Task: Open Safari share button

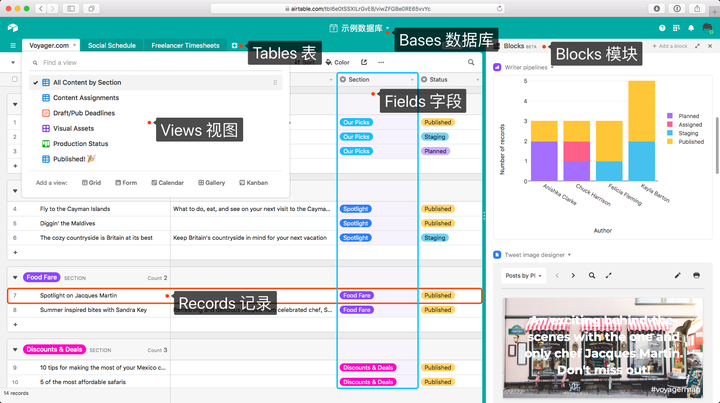Action: [697, 8]
